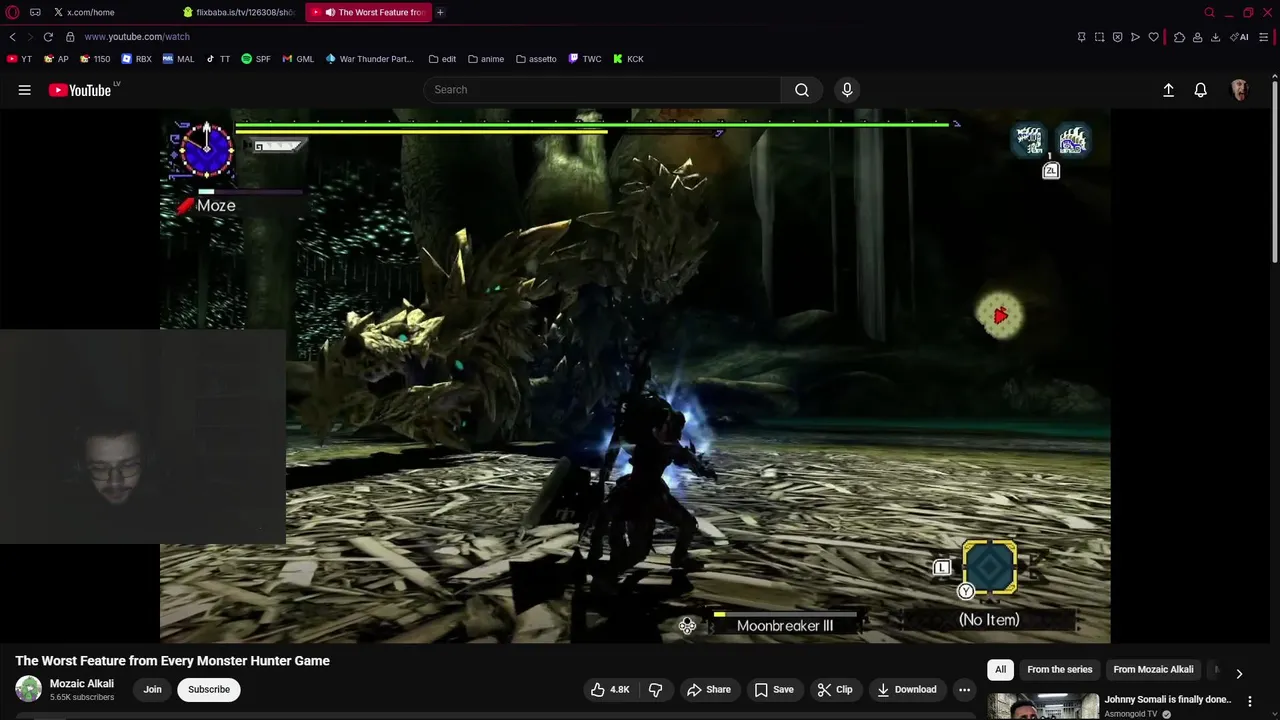Like this video 4.8K

(610, 689)
